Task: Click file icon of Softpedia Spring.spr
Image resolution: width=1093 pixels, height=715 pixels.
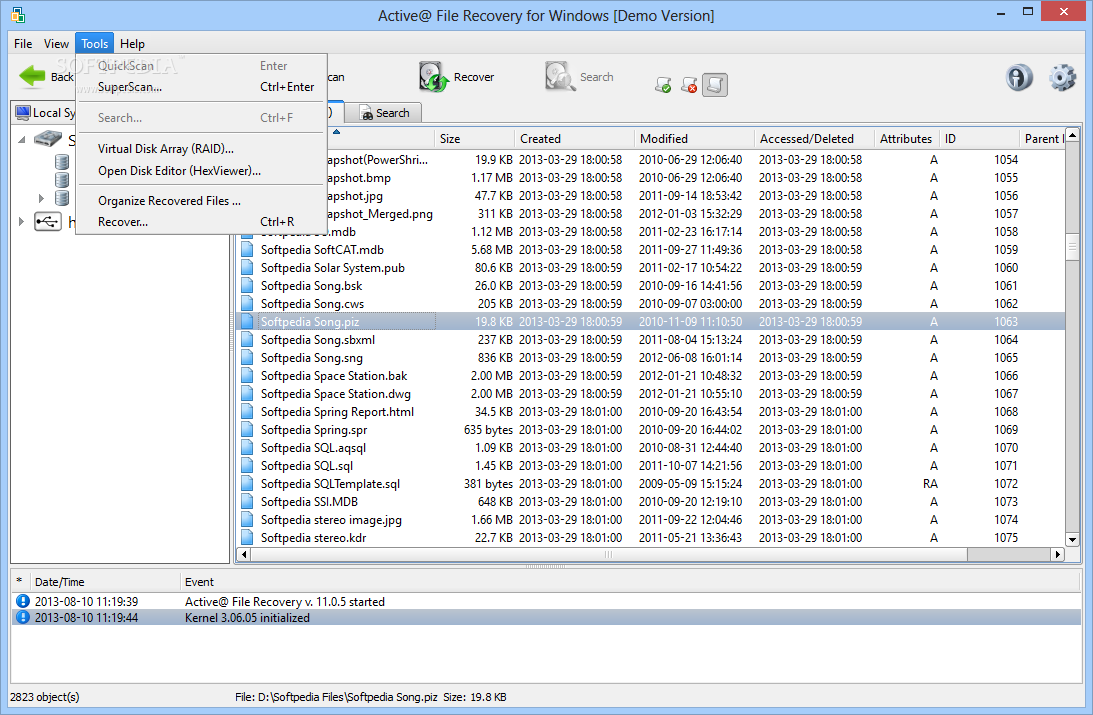Action: click(x=247, y=429)
